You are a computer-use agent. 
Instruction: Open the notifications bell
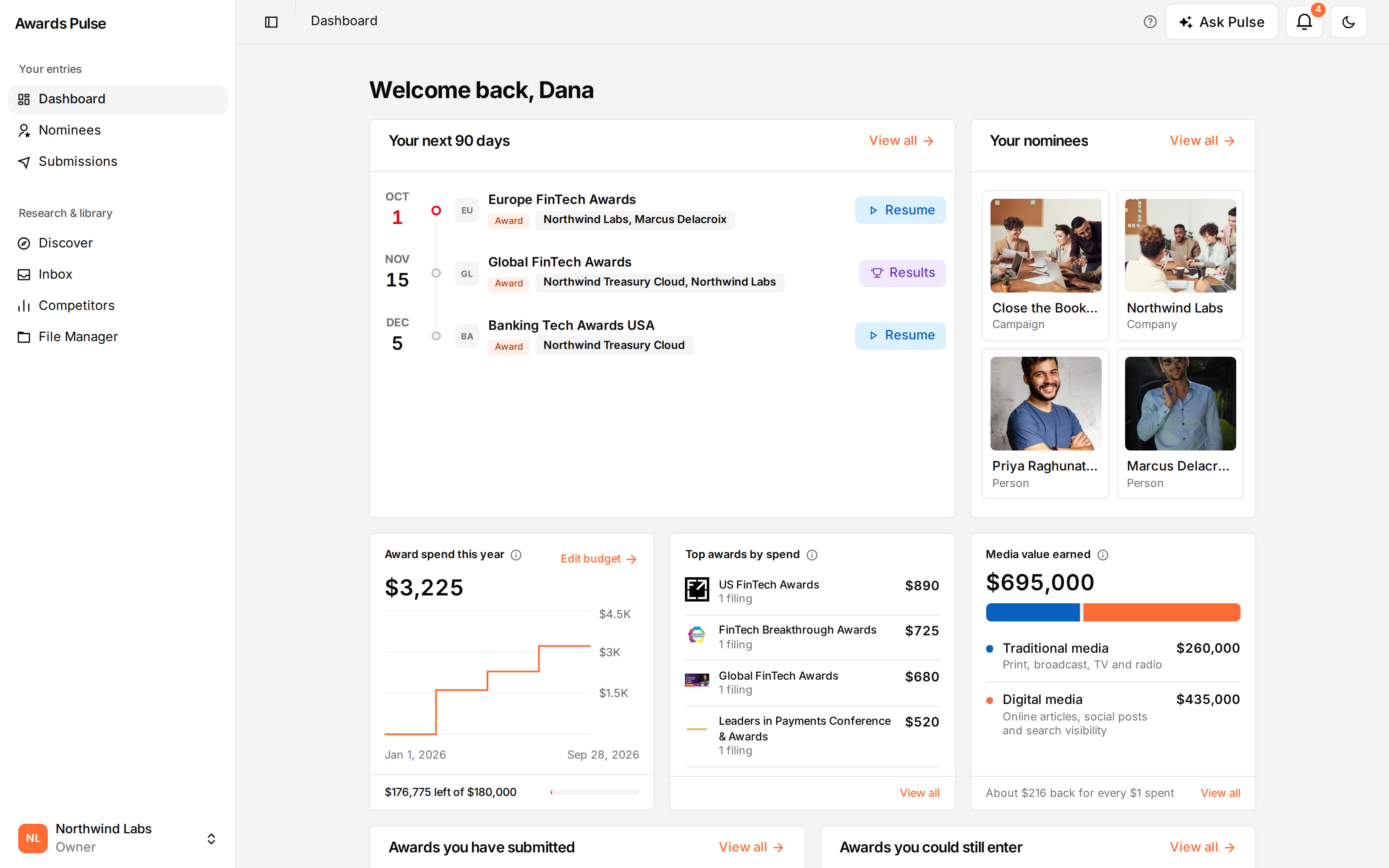tap(1304, 22)
